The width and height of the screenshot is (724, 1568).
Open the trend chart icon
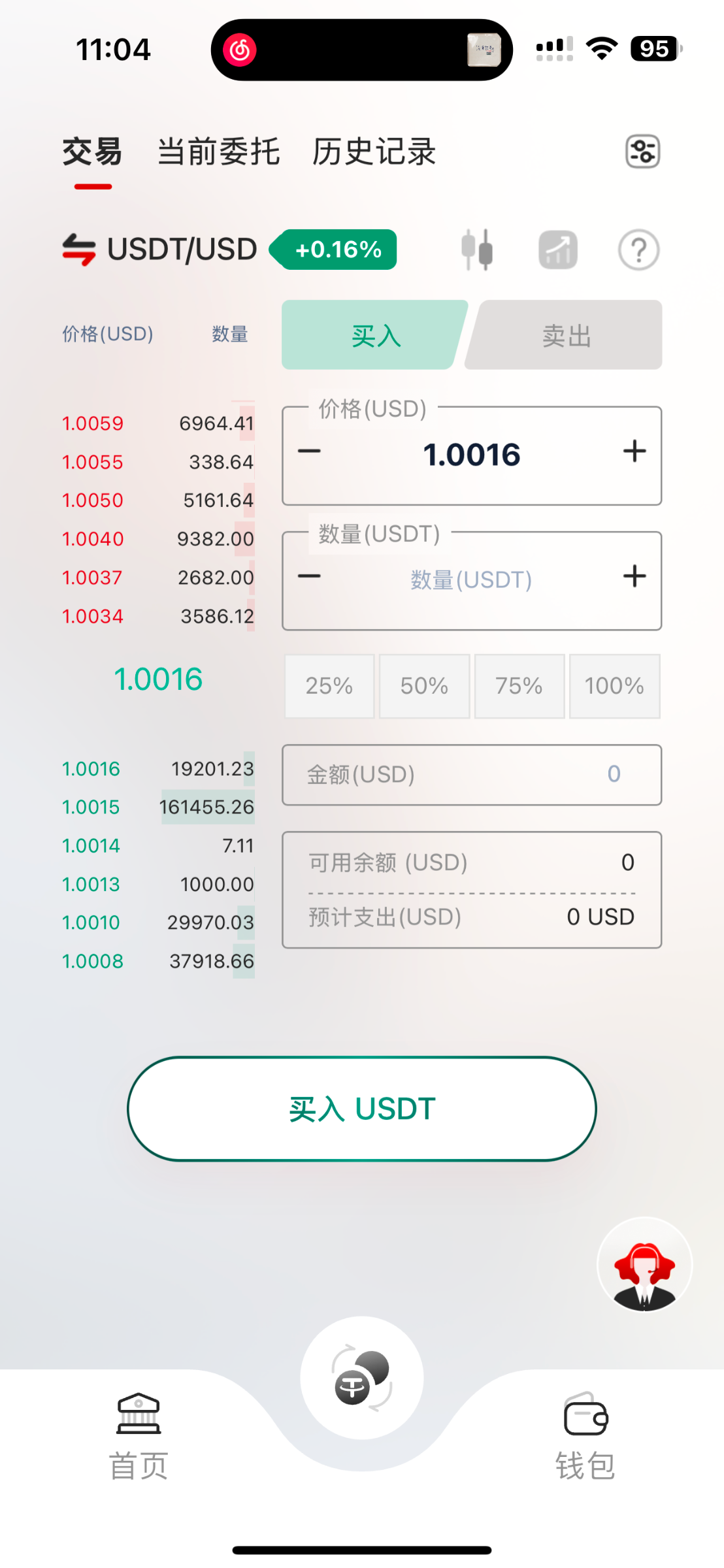(x=557, y=250)
